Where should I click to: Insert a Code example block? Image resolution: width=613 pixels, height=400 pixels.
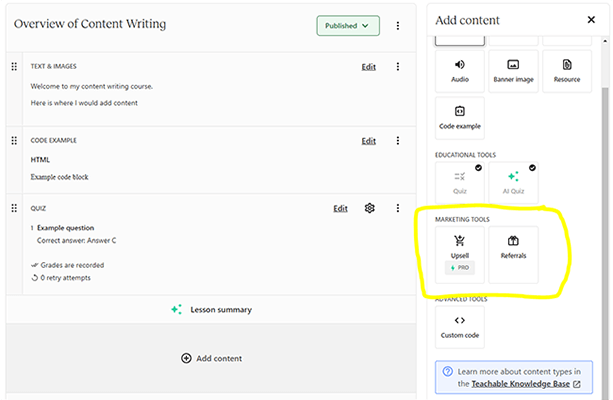click(x=460, y=117)
